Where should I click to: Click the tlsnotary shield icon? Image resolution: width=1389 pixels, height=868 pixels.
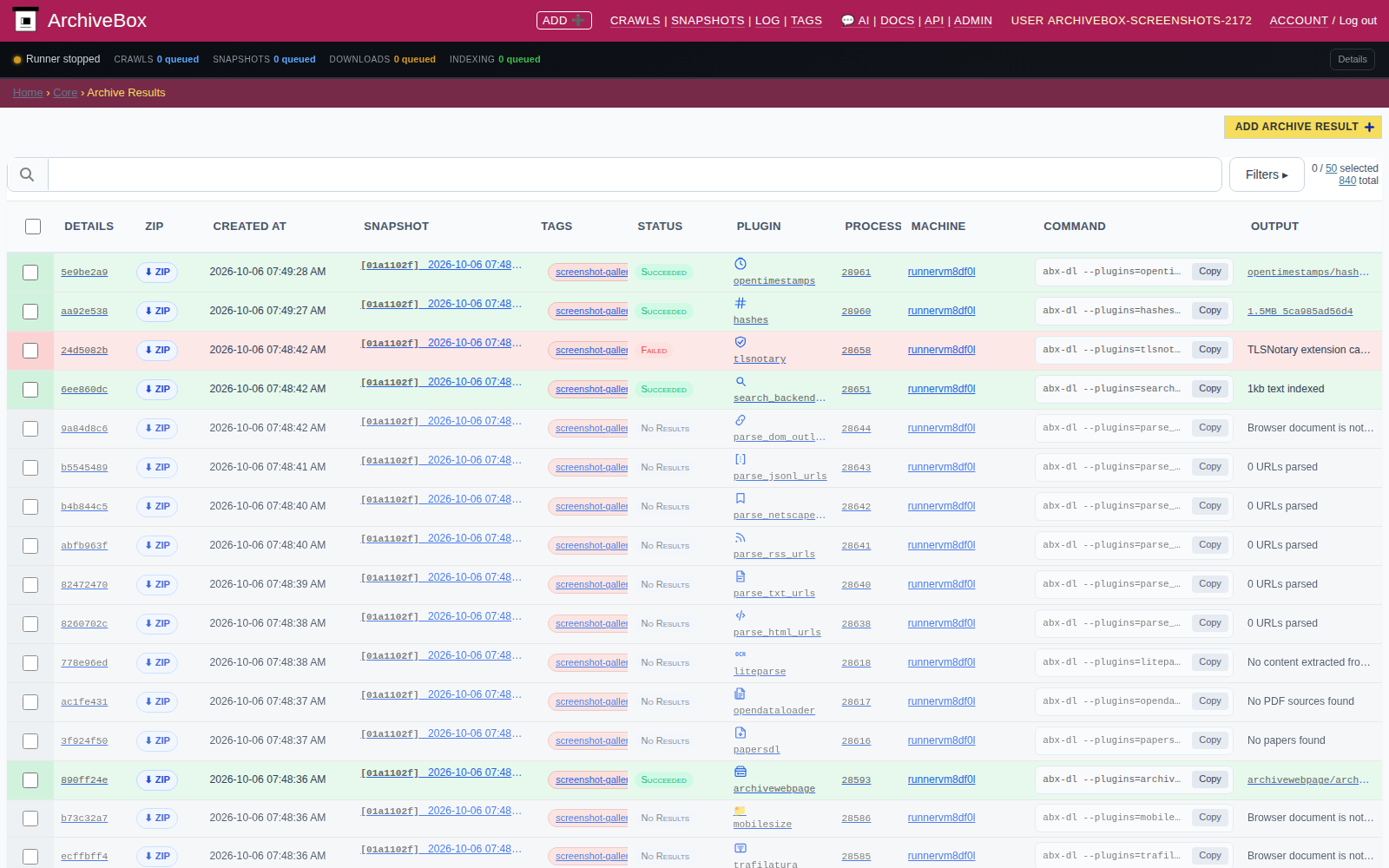(741, 342)
